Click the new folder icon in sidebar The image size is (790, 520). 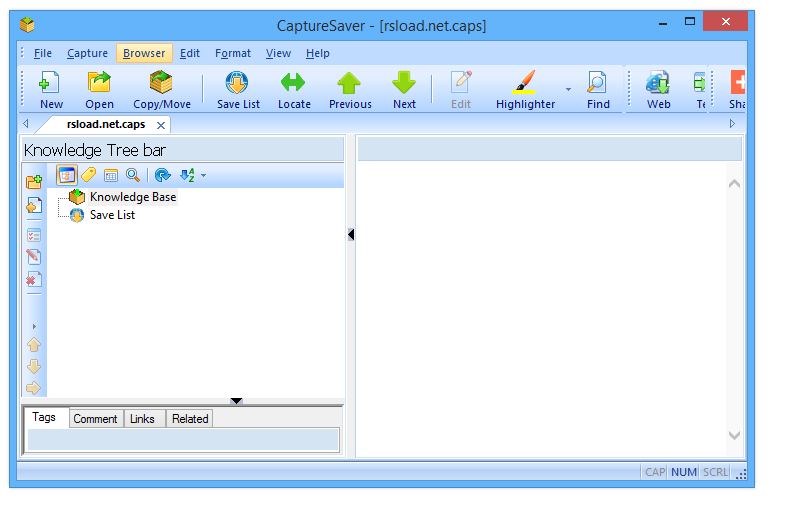(x=34, y=182)
